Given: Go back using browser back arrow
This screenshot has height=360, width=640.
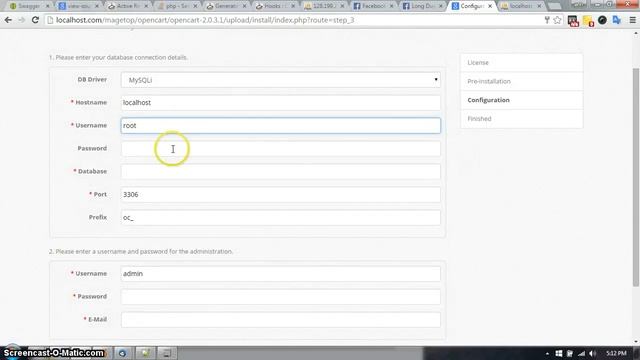Looking at the screenshot, I should click(x=8, y=20).
